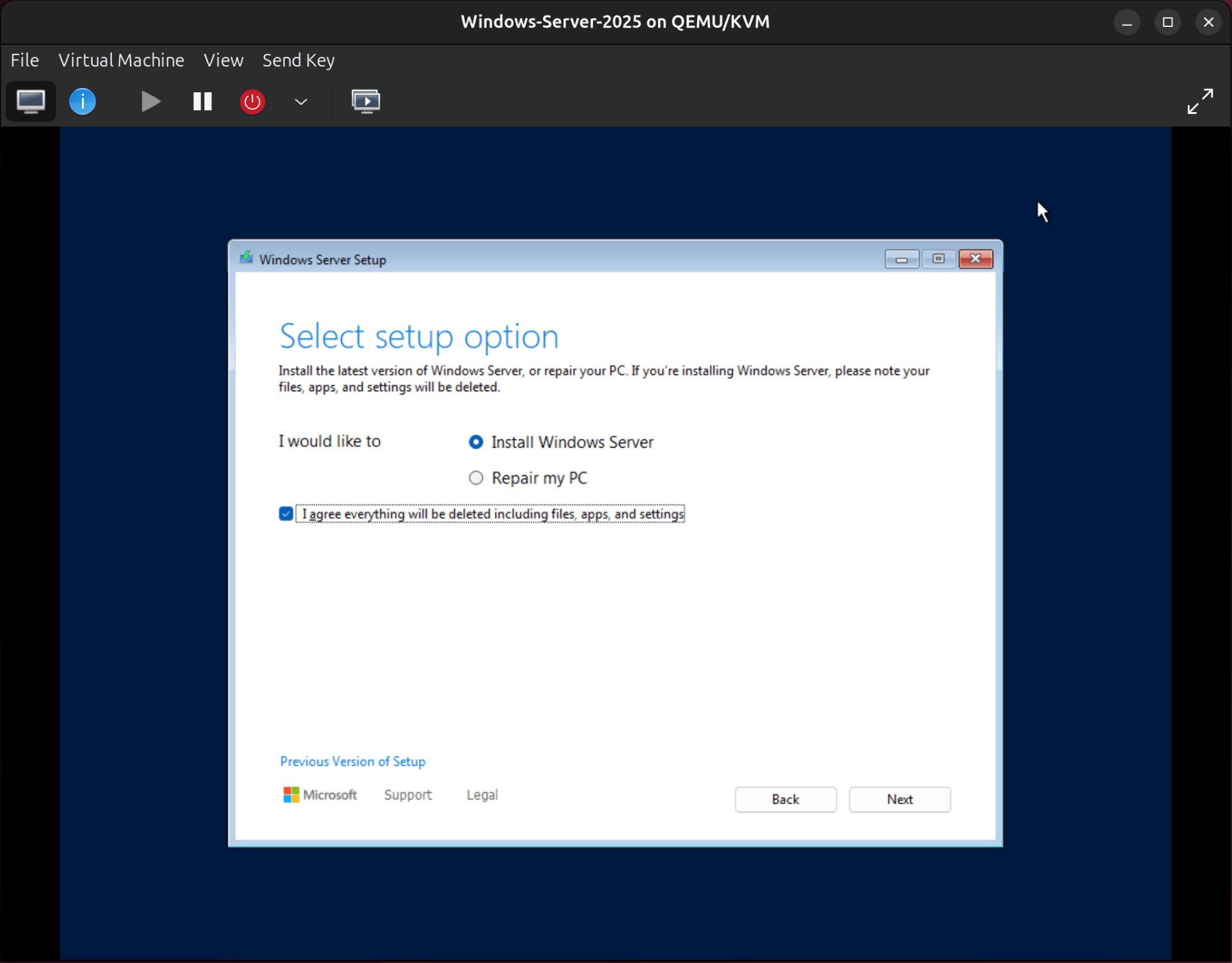Screen dimensions: 1232x963
Task: Click the Microsoft logo in the setup dialog
Action: coord(291,795)
